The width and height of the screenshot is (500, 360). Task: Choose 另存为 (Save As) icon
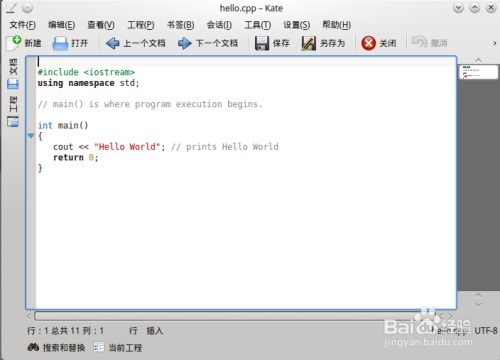click(x=308, y=43)
